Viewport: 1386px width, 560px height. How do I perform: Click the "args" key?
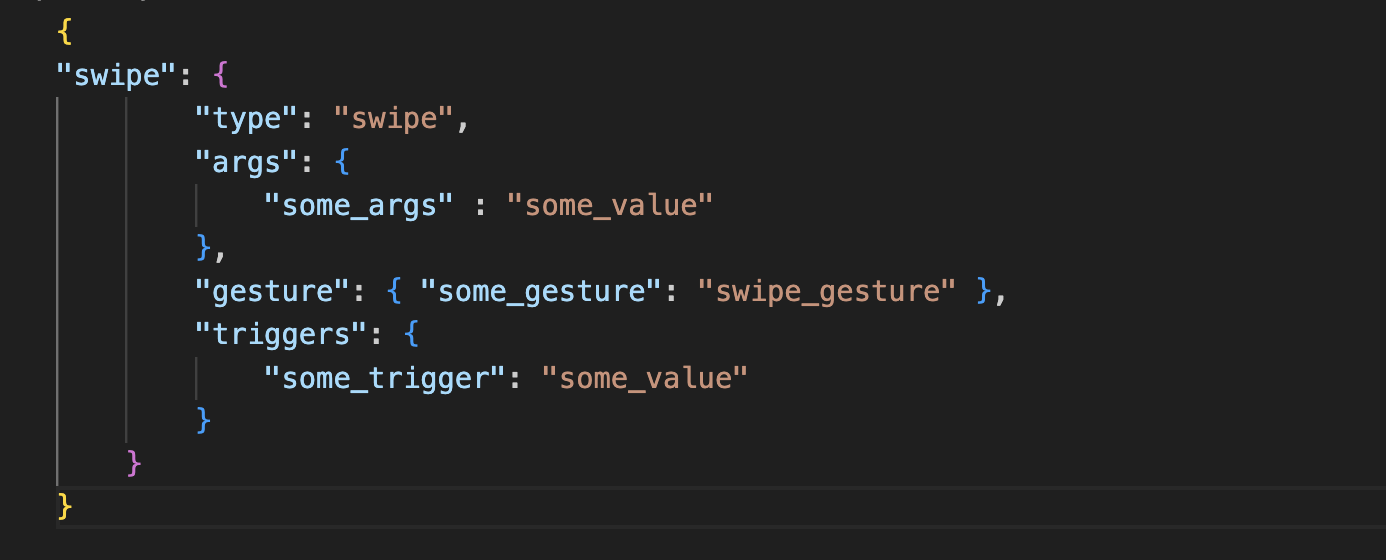tap(247, 162)
